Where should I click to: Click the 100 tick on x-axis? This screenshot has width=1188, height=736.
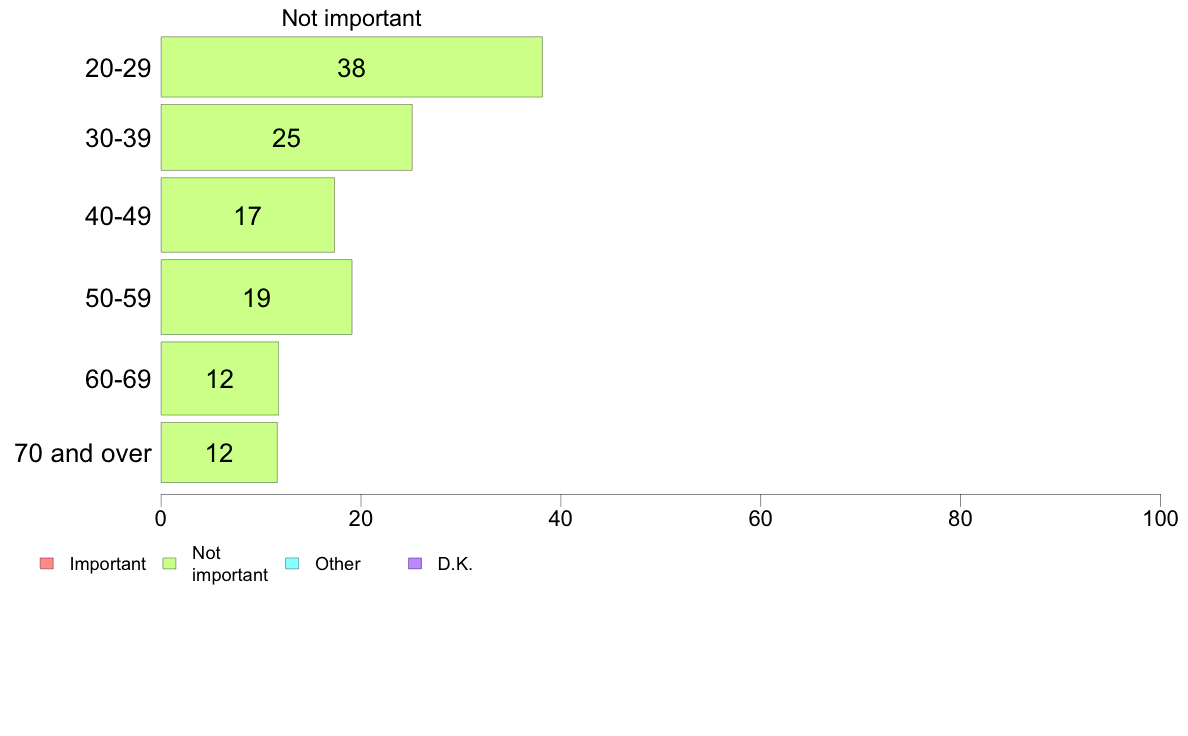click(x=1161, y=518)
